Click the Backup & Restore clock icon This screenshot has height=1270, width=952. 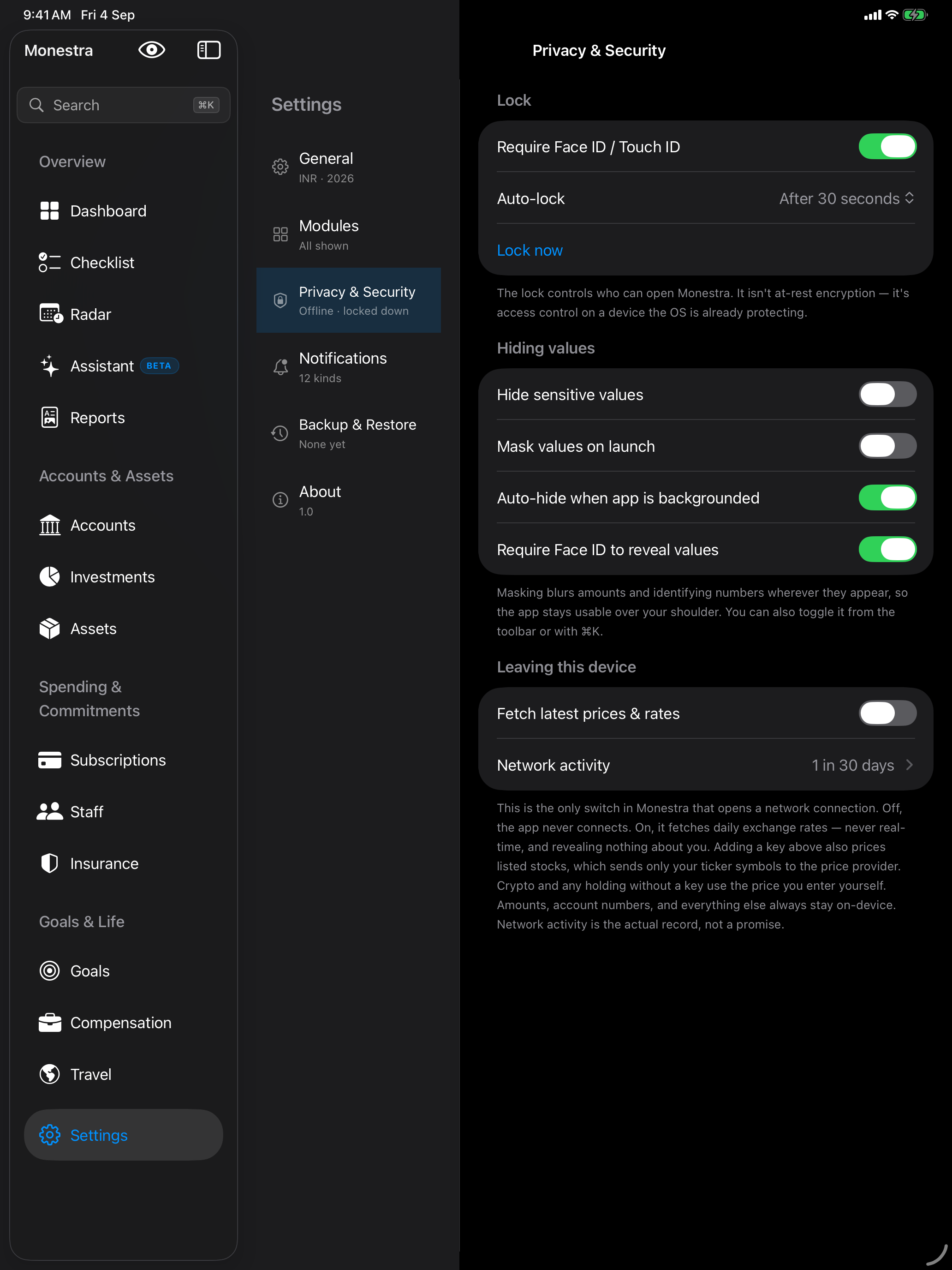pyautogui.click(x=280, y=433)
